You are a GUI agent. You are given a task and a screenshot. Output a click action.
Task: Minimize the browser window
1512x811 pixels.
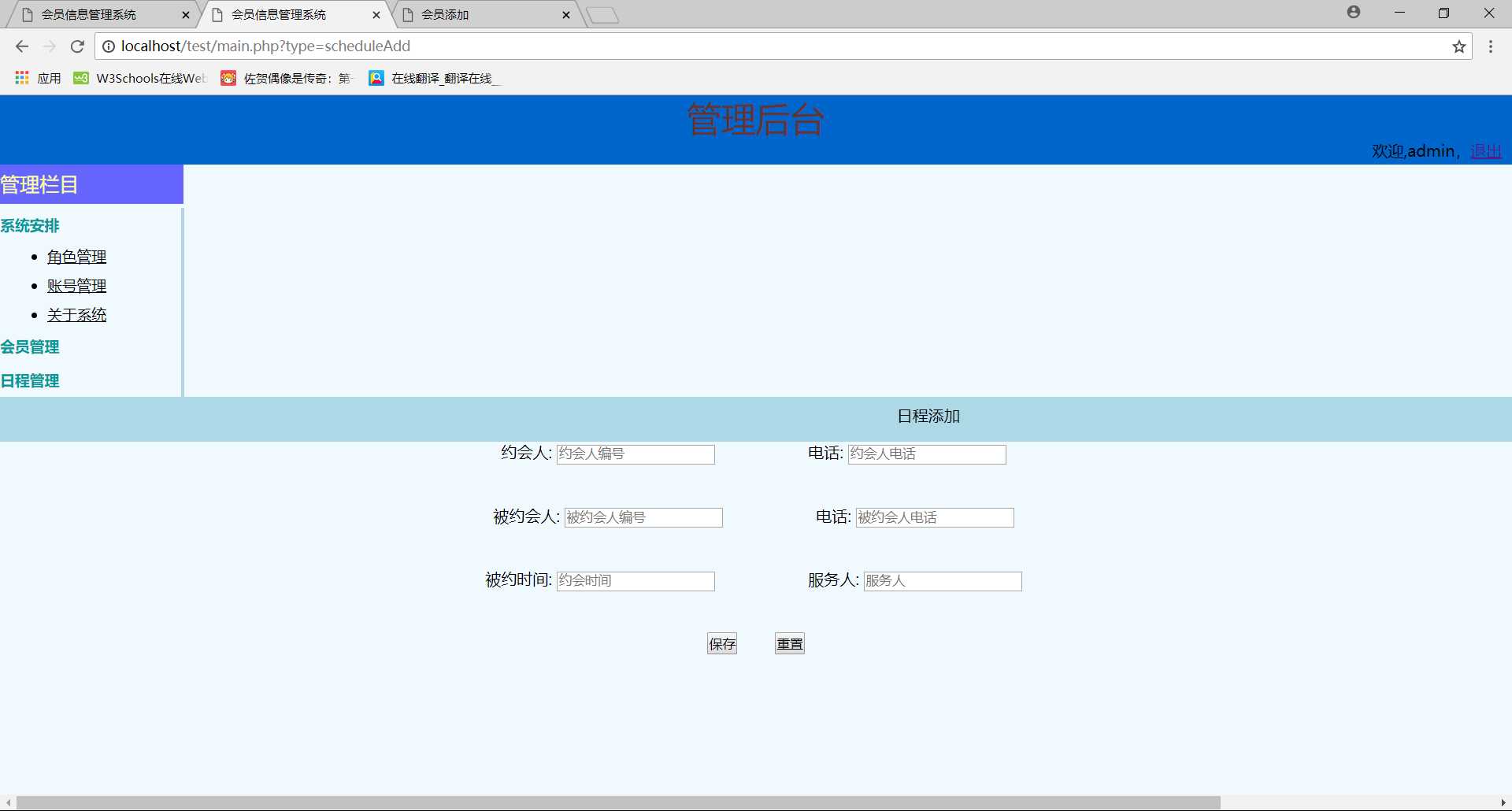click(x=1399, y=13)
